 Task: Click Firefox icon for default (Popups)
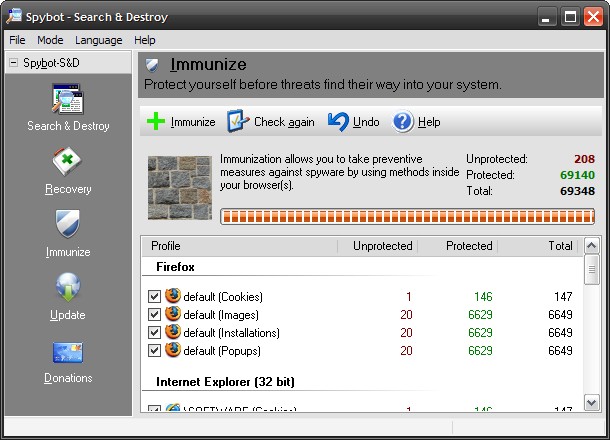173,350
